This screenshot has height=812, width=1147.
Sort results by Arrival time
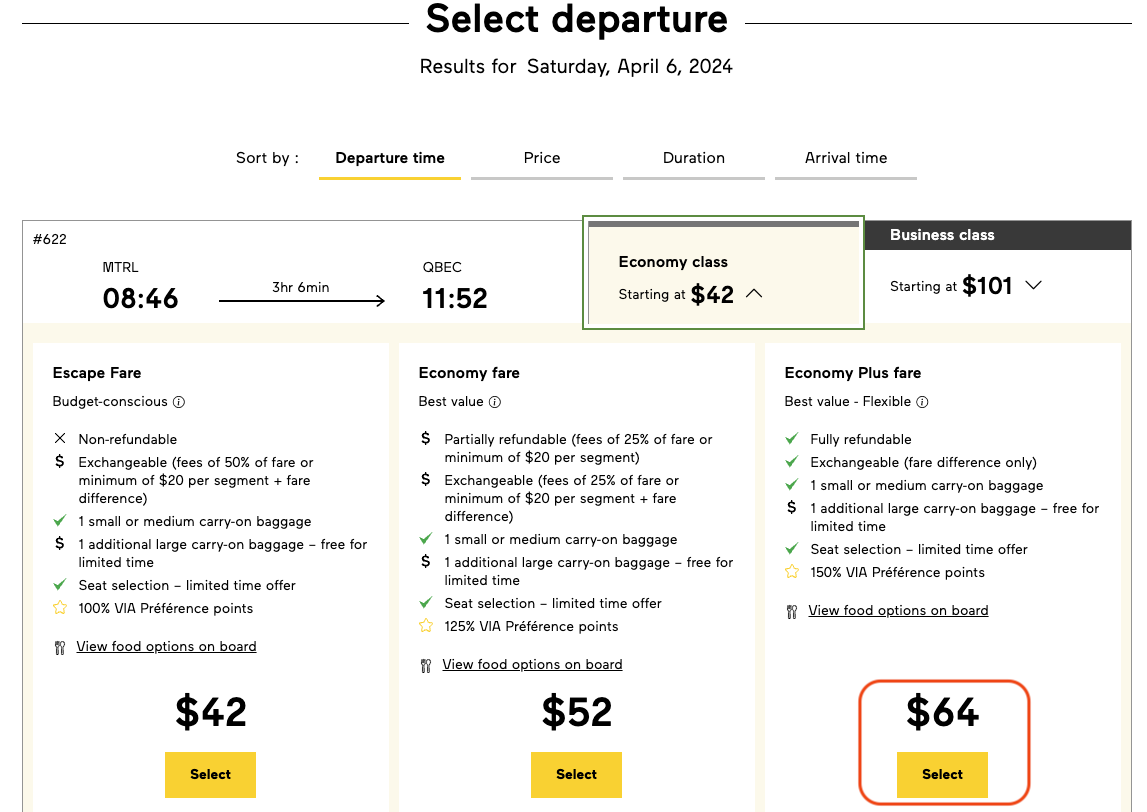click(845, 158)
